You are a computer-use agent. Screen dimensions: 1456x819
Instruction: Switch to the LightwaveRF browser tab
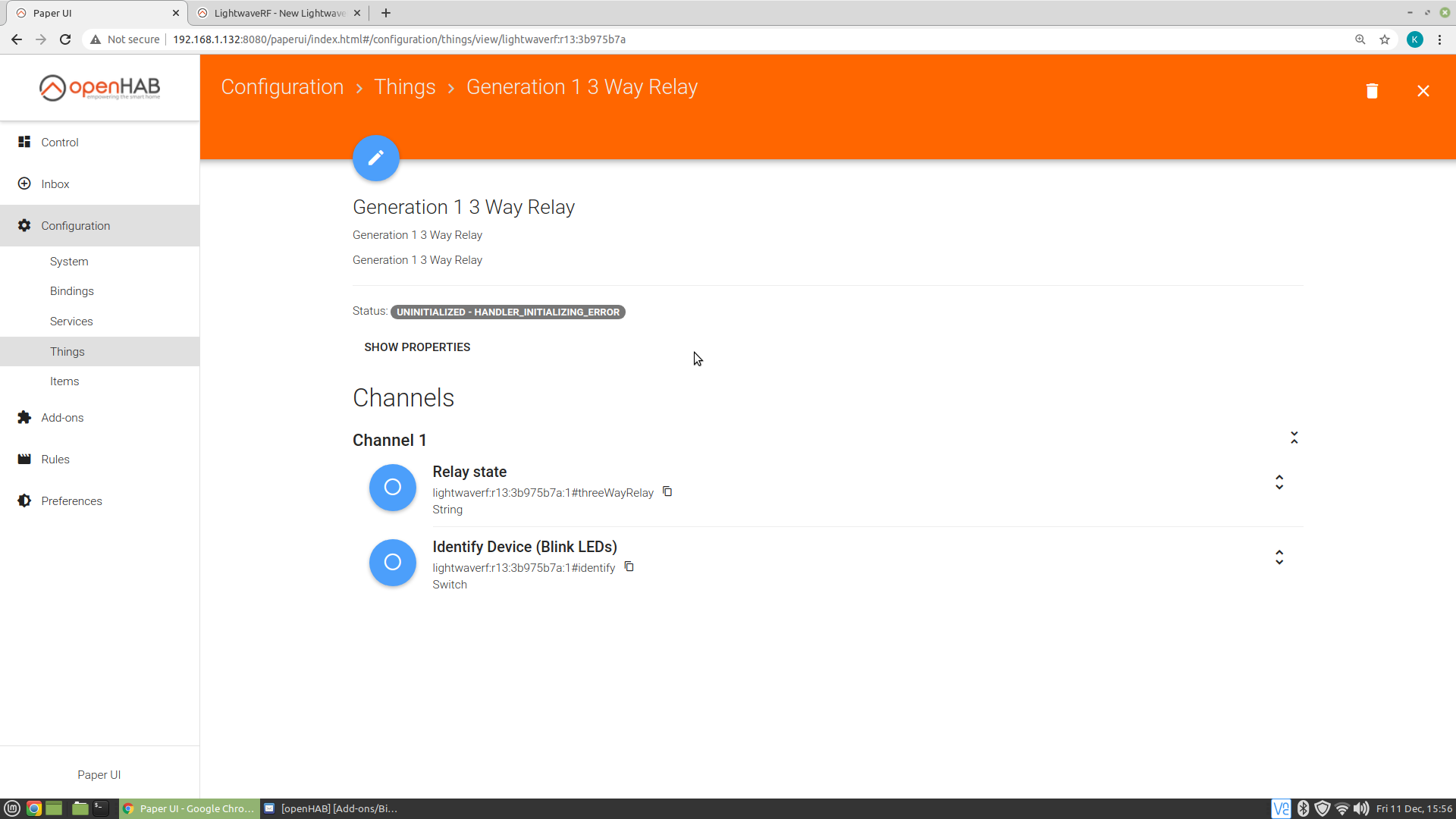coord(279,13)
